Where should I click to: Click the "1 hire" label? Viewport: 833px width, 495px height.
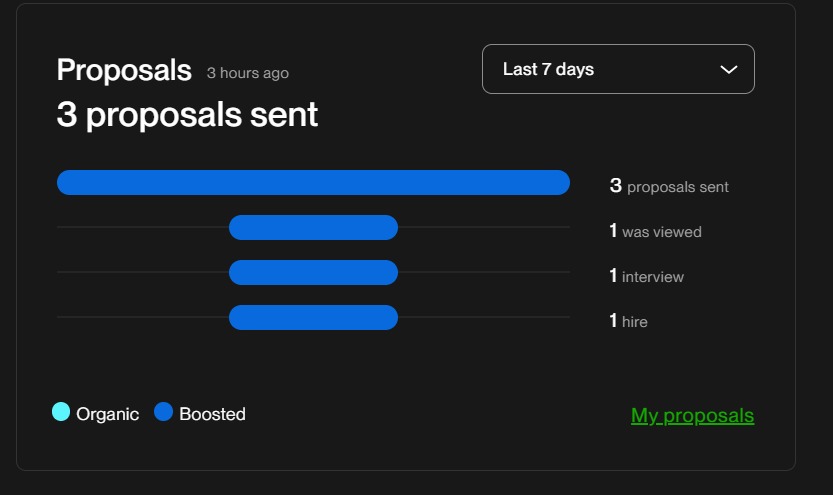(x=629, y=321)
